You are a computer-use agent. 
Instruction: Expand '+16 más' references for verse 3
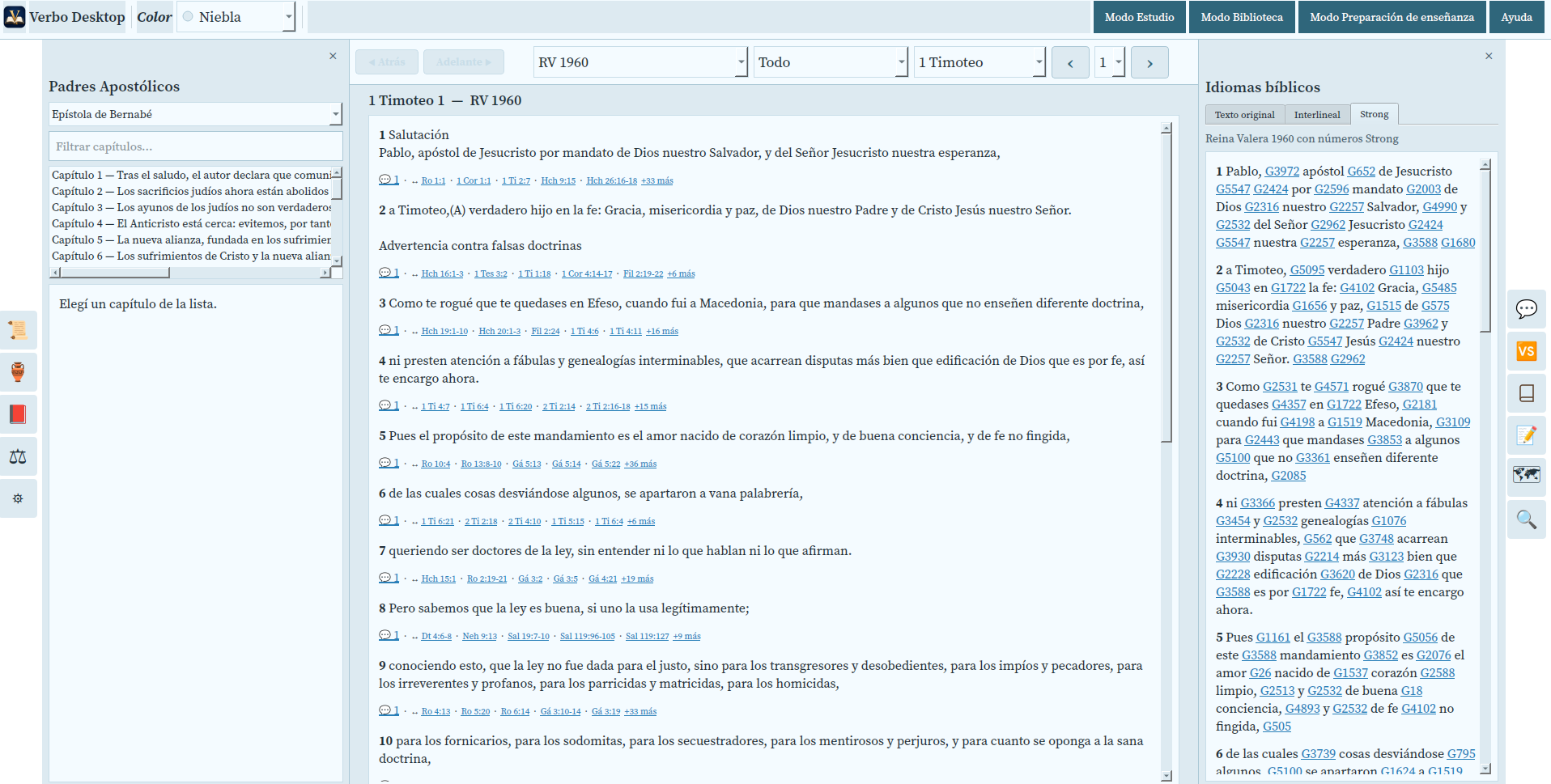(x=662, y=332)
